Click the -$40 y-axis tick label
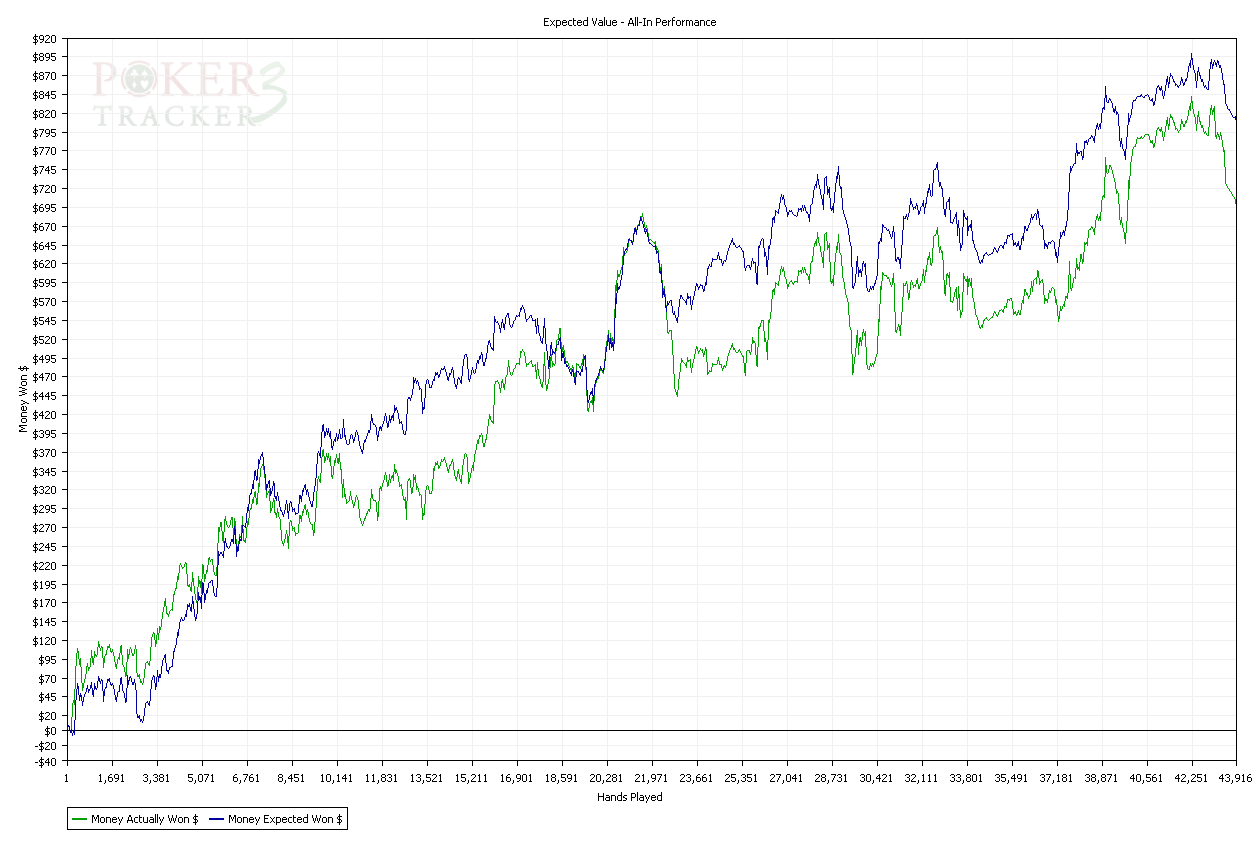Screen dimensions: 1260x846 [x=45, y=761]
